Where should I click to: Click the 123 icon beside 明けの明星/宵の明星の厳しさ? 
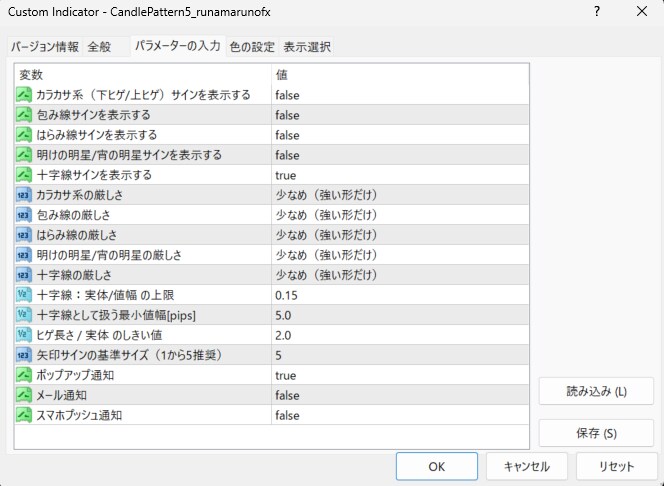click(24, 255)
